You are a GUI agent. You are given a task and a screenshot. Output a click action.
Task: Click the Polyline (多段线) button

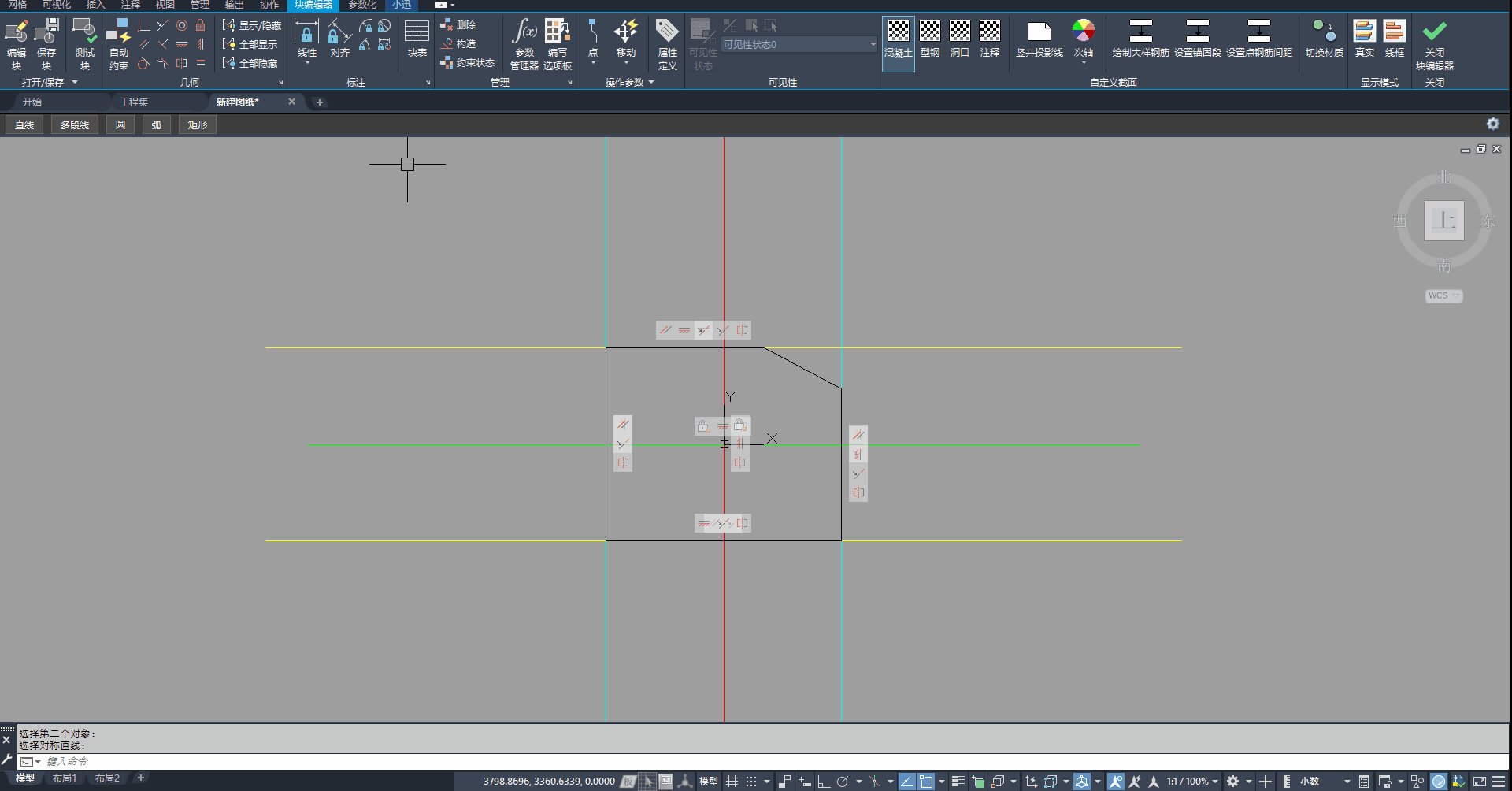coord(75,124)
